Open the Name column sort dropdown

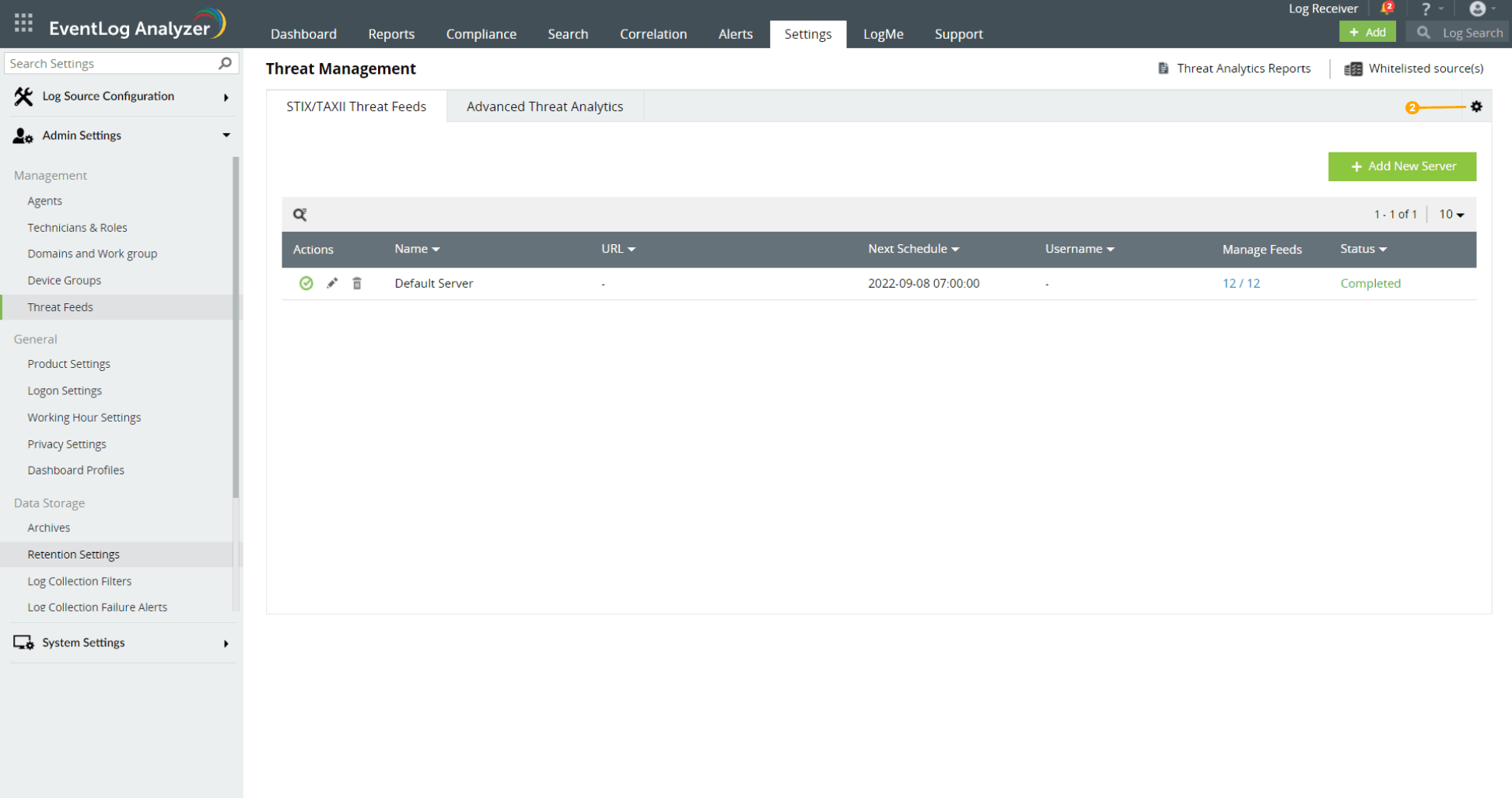[436, 249]
